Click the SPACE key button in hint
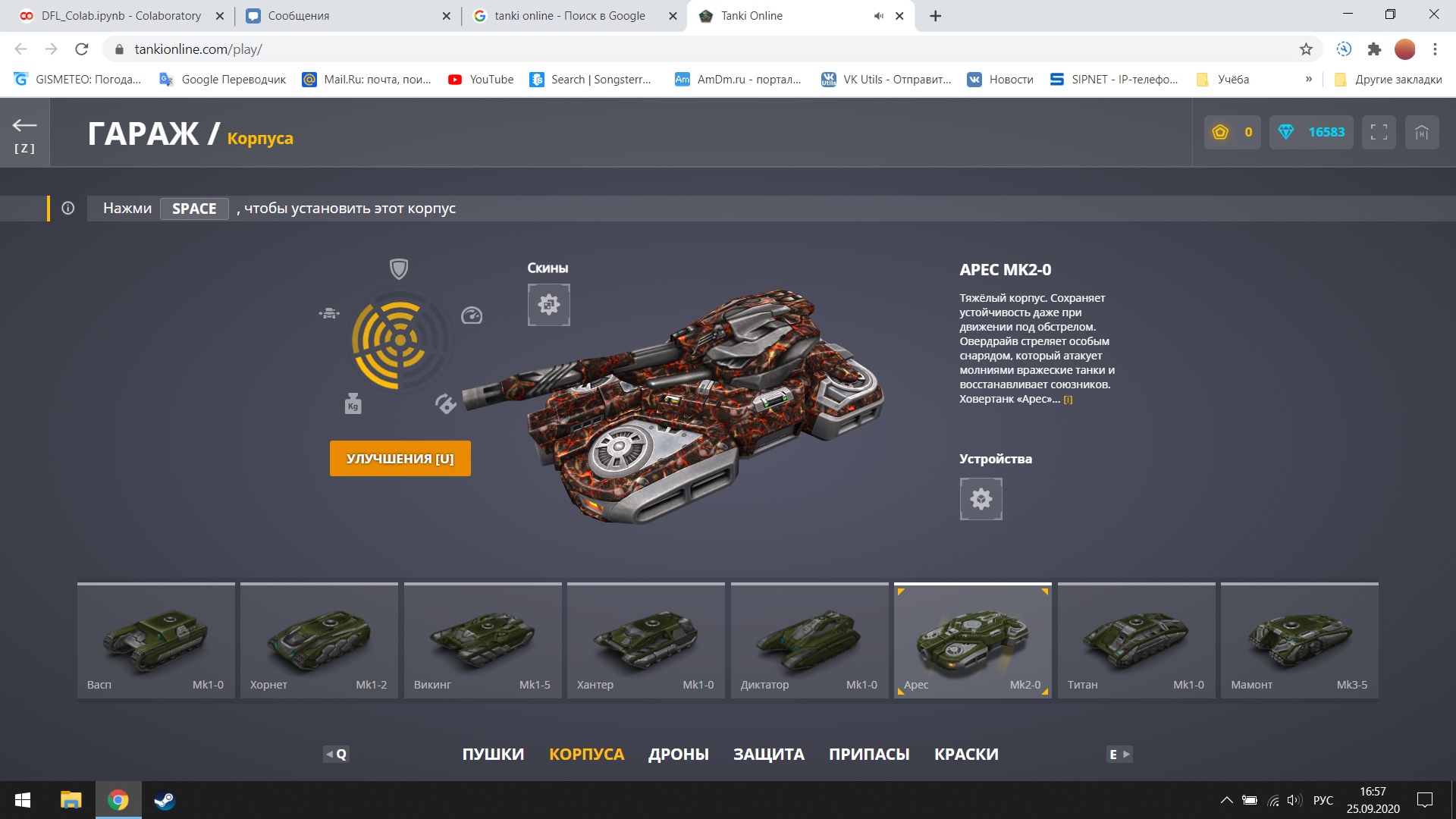Image resolution: width=1456 pixels, height=819 pixels. coord(194,209)
